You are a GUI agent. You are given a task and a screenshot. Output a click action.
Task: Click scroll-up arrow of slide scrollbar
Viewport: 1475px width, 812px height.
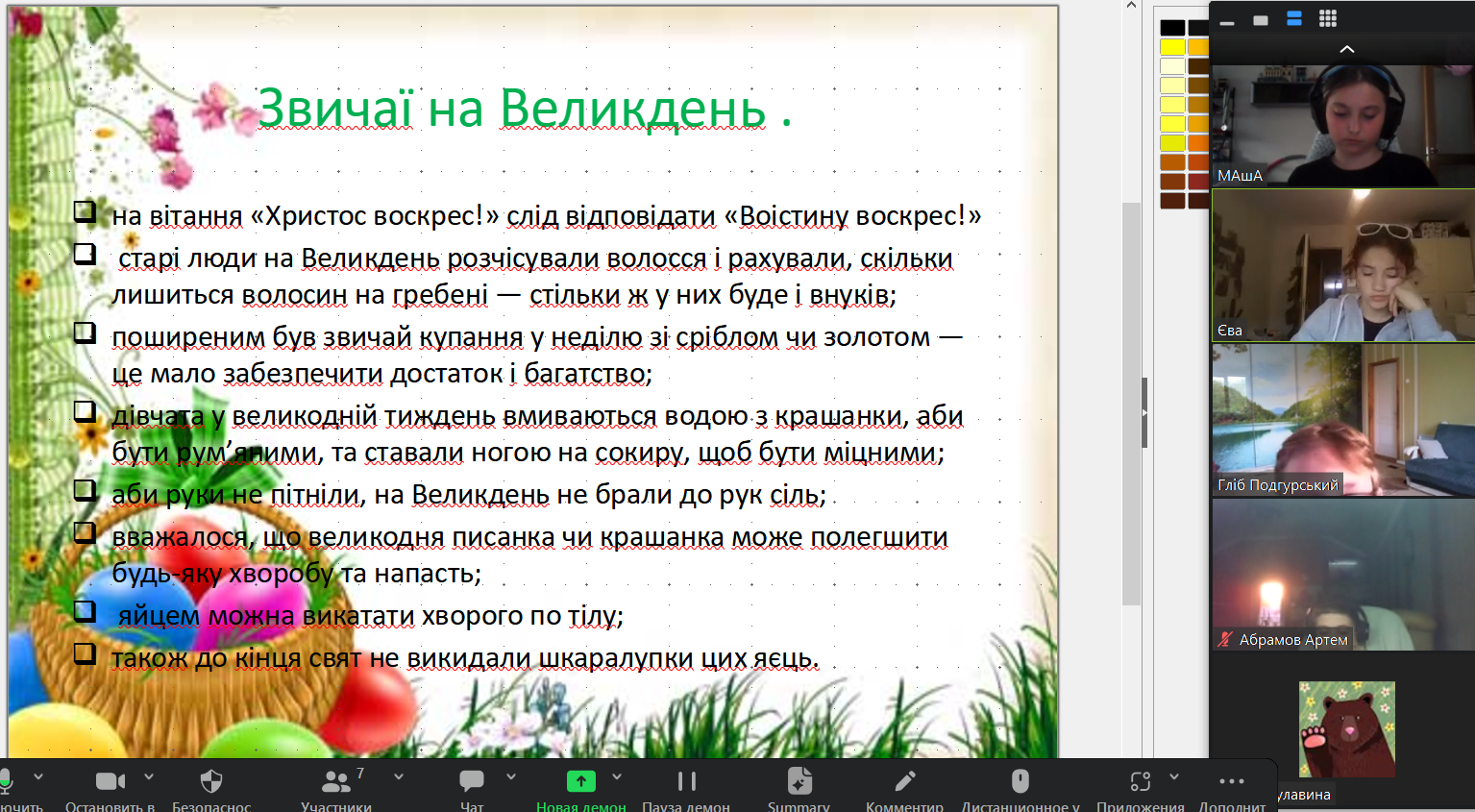point(1131,6)
